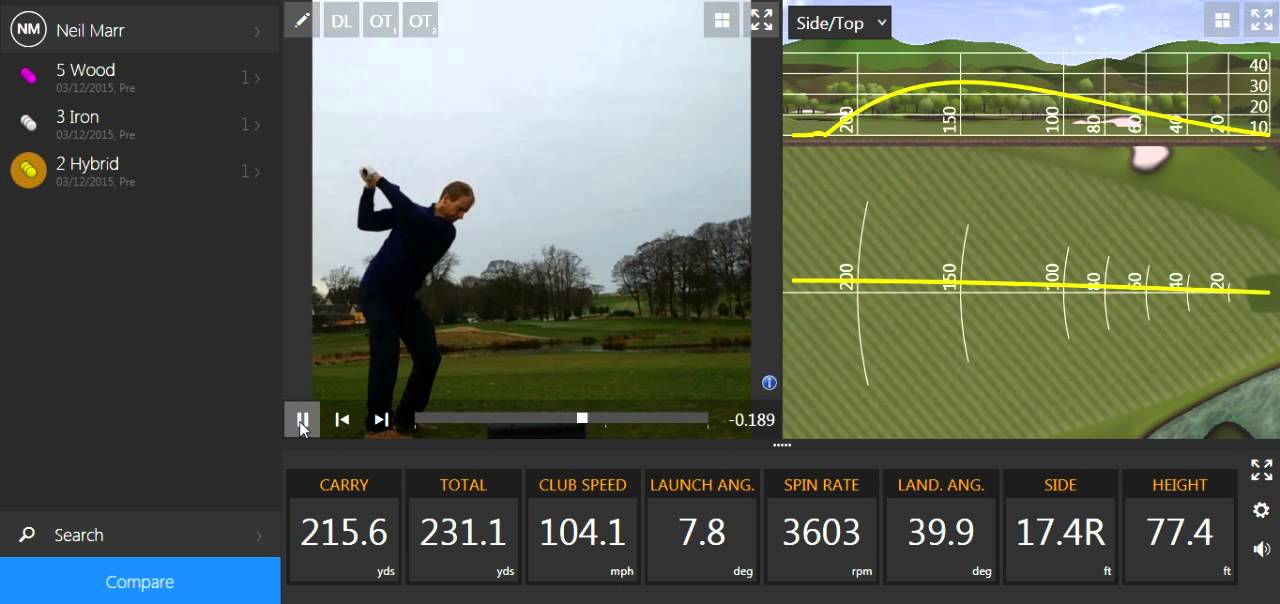The height and width of the screenshot is (604, 1280).
Task: Open trajectory panel layout grid icon
Action: point(1221,20)
